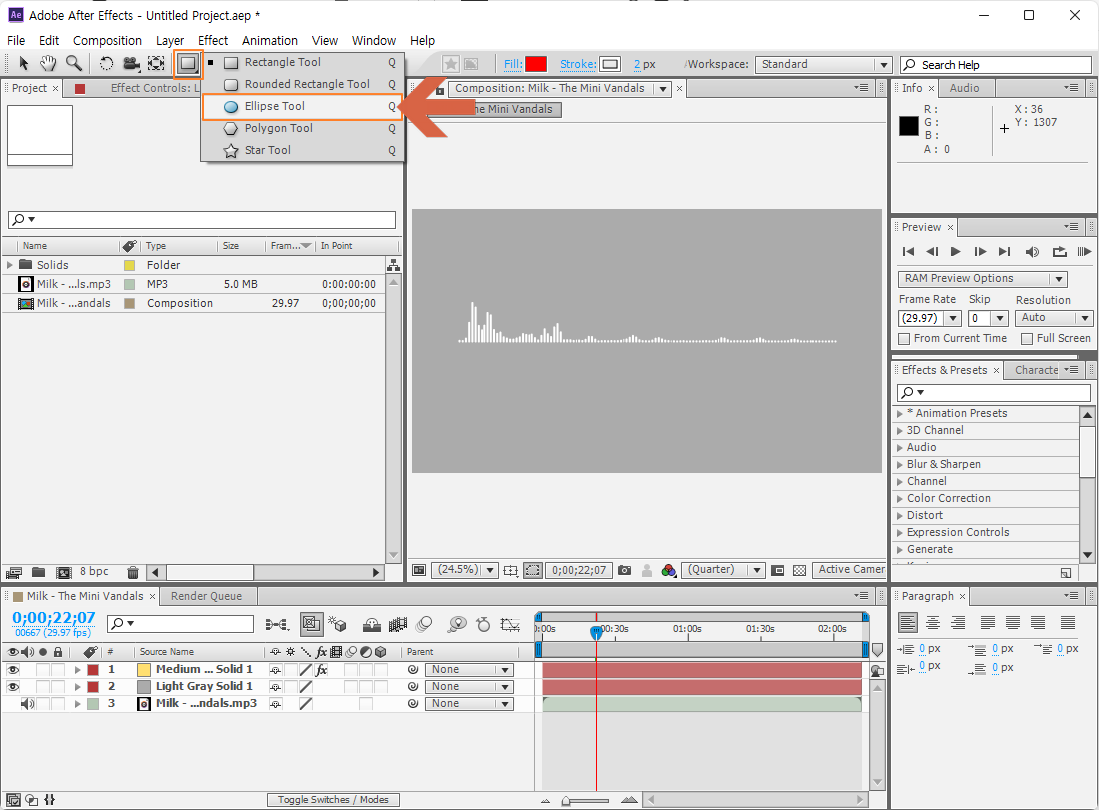1099x810 pixels.
Task: Open the Resolution Auto dropdown
Action: click(1054, 318)
